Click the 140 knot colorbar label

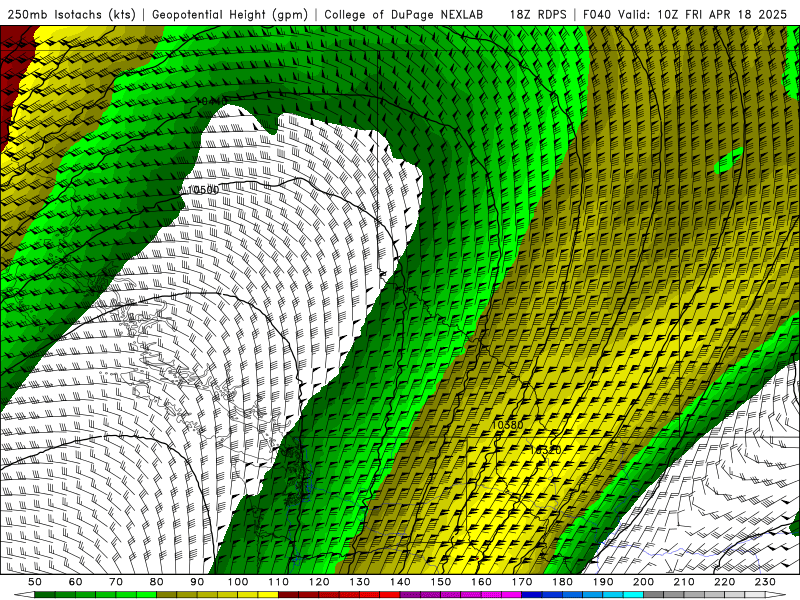400,582
